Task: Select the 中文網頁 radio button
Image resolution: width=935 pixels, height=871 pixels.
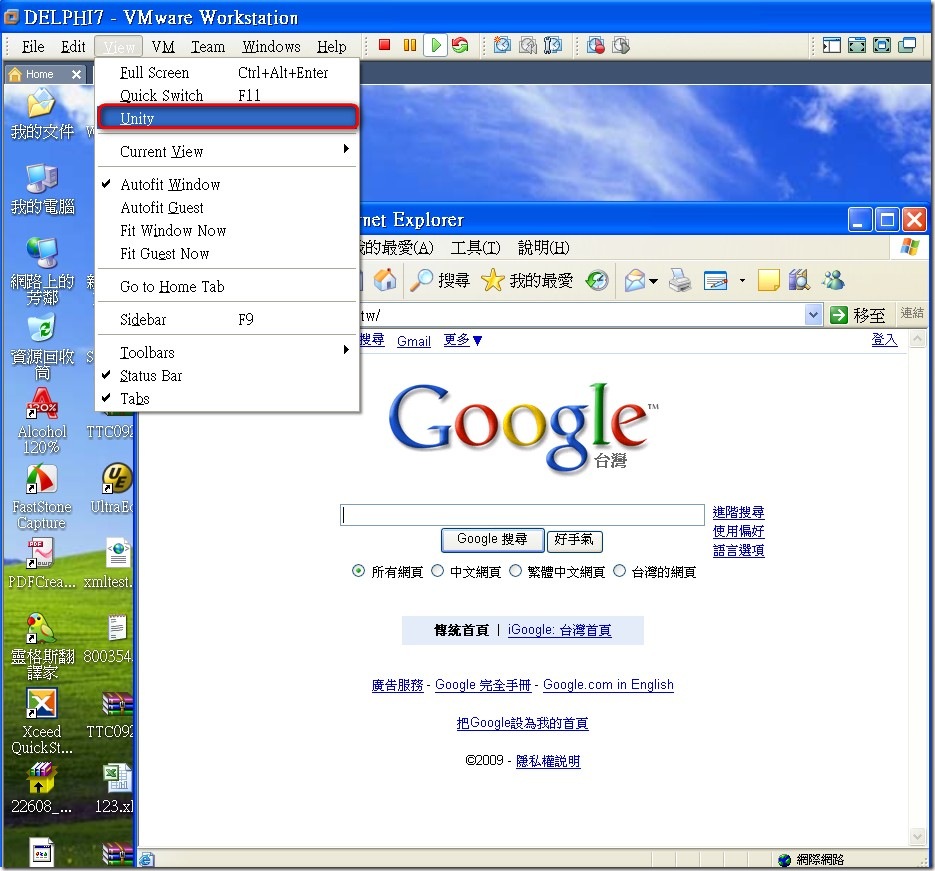Action: (437, 571)
